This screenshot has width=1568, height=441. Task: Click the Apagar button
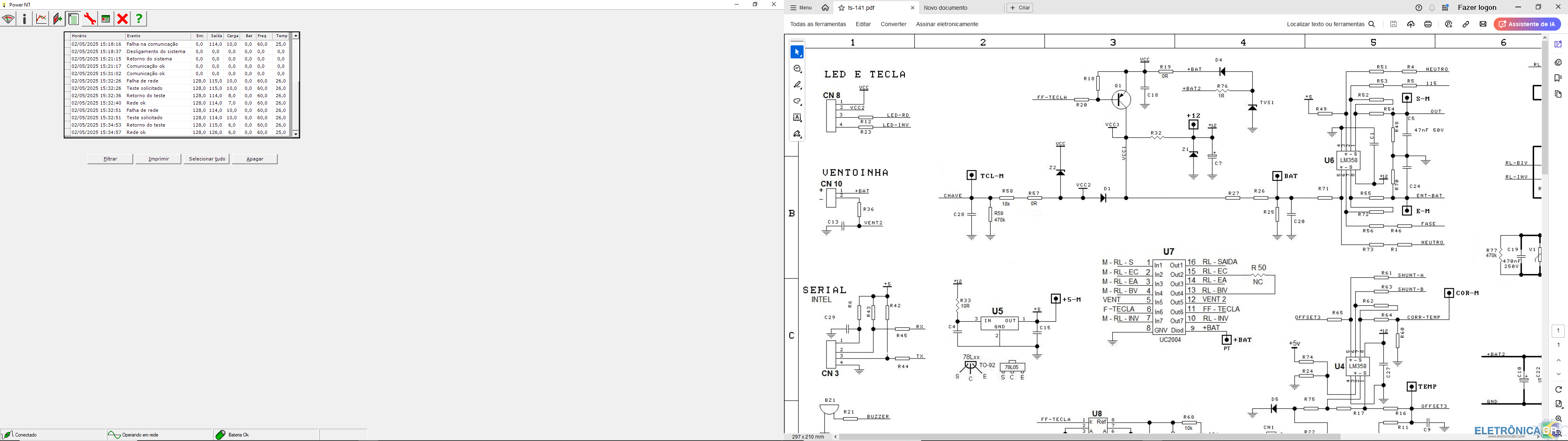tap(254, 159)
